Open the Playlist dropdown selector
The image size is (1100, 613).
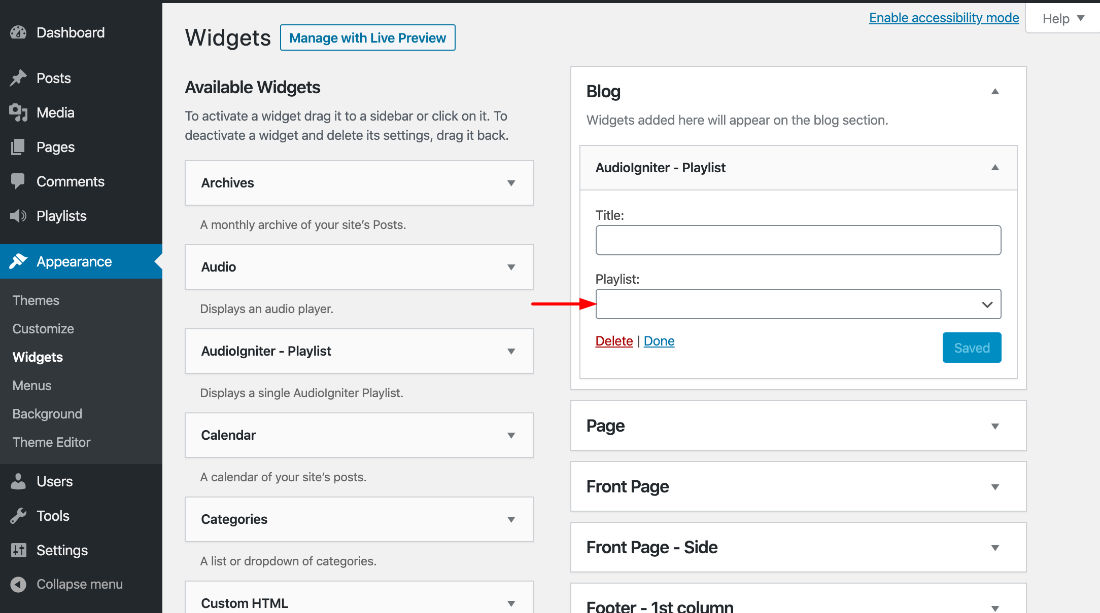point(798,304)
